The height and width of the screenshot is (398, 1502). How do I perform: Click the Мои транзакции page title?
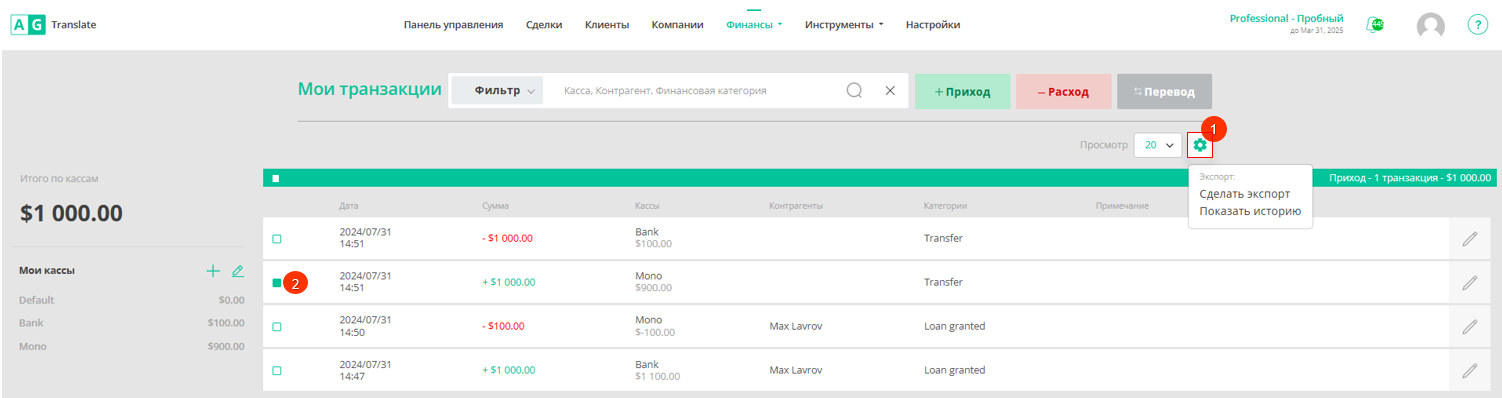pyautogui.click(x=370, y=89)
